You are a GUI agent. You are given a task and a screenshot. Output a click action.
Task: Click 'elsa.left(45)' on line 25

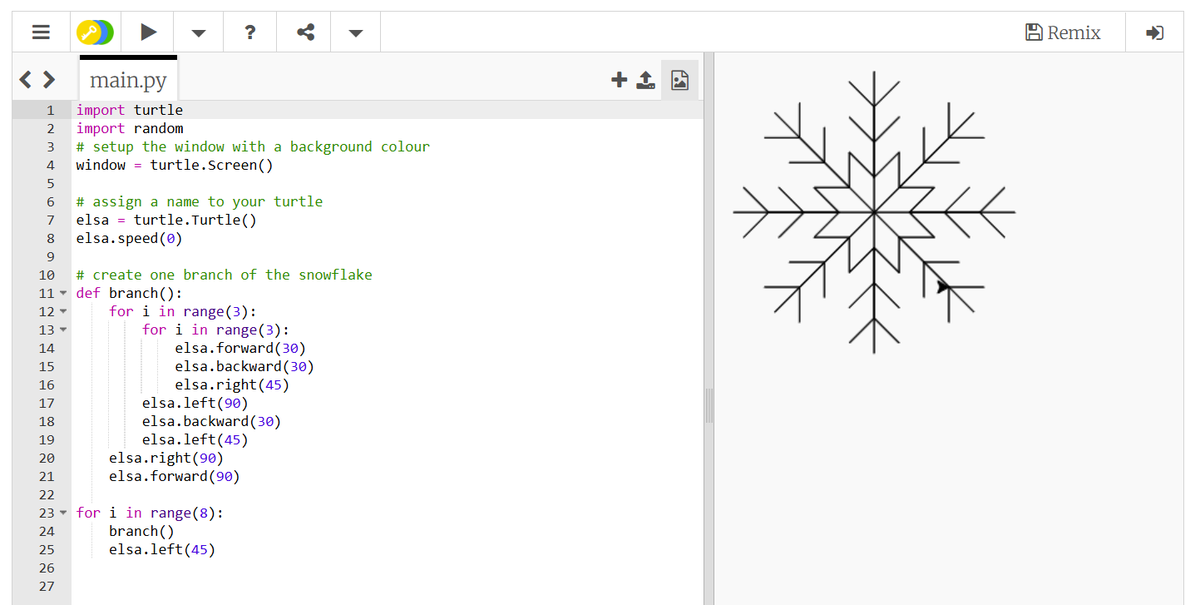162,550
